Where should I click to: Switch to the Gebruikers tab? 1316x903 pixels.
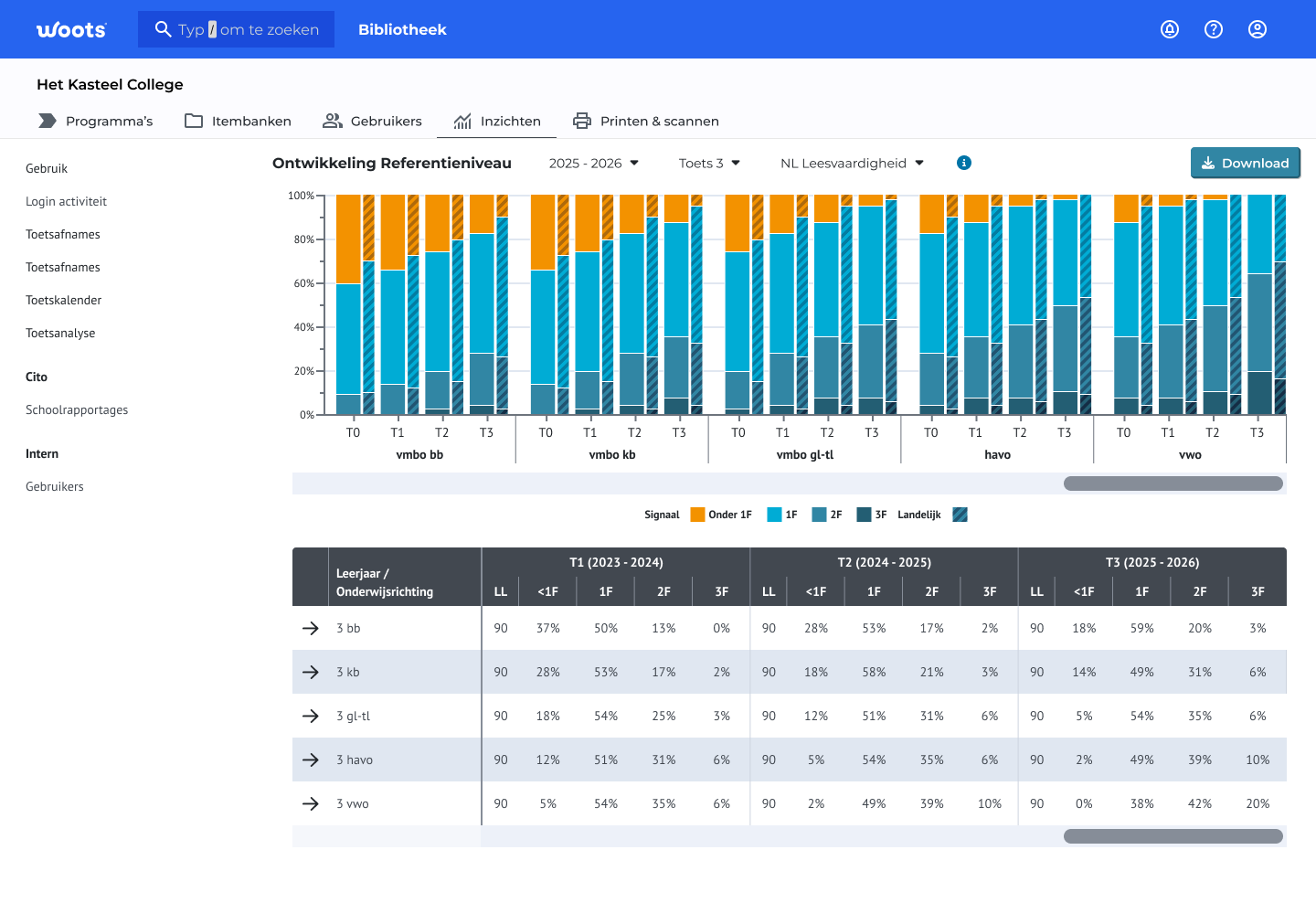[x=372, y=121]
